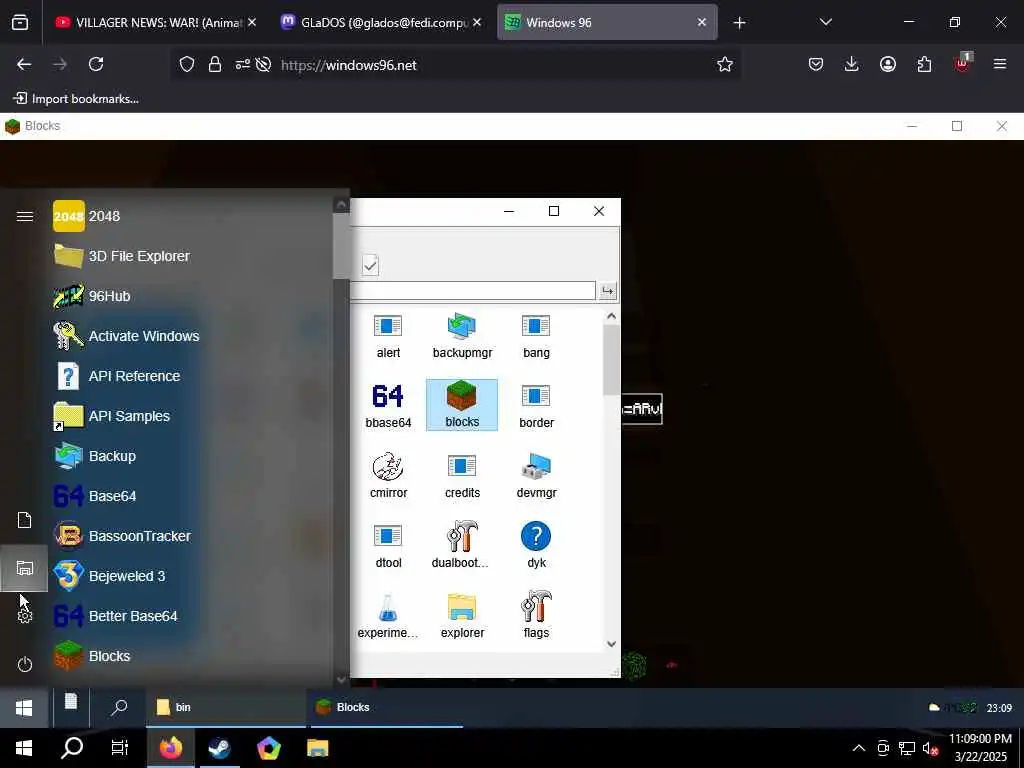Select the flags tools icon
Image resolution: width=1024 pixels, height=768 pixels.
pyautogui.click(x=536, y=616)
